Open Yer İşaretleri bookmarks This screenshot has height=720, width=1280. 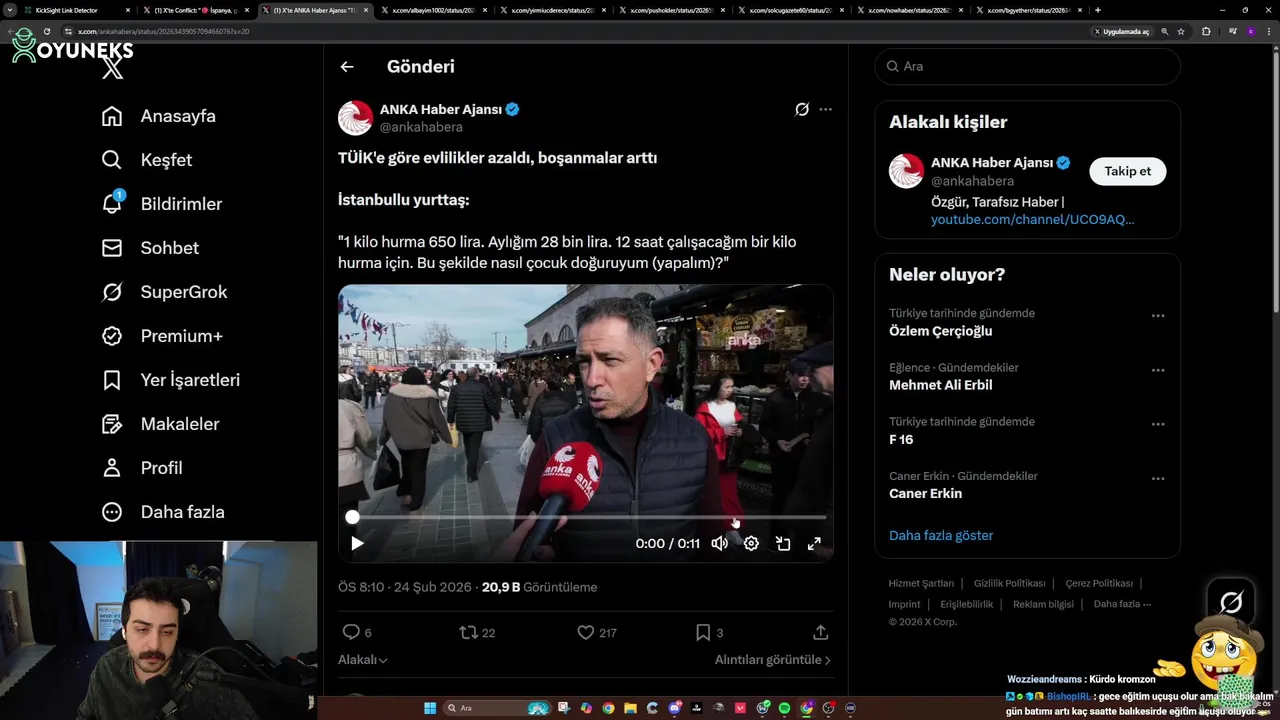point(171,380)
